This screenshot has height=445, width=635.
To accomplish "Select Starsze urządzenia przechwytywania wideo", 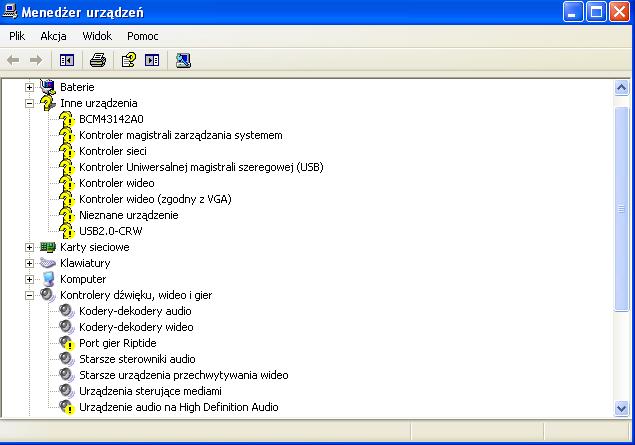I will point(184,375).
